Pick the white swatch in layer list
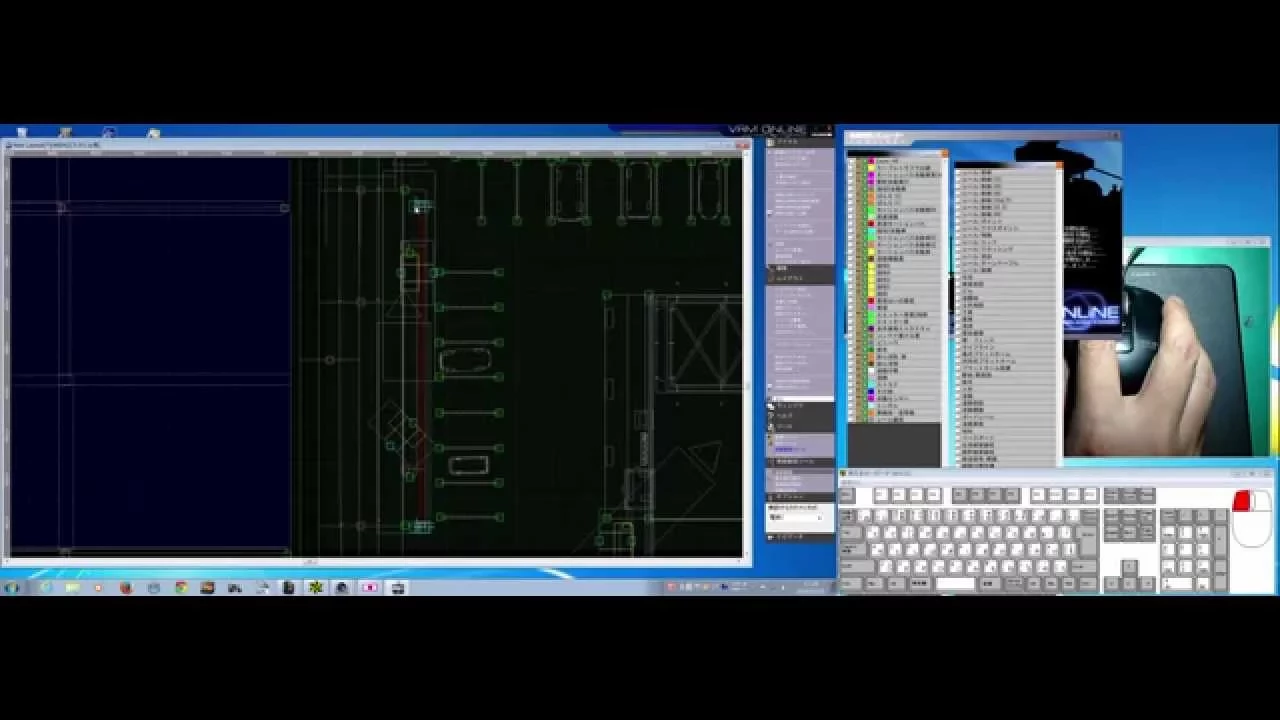1280x720 pixels. (x=871, y=371)
